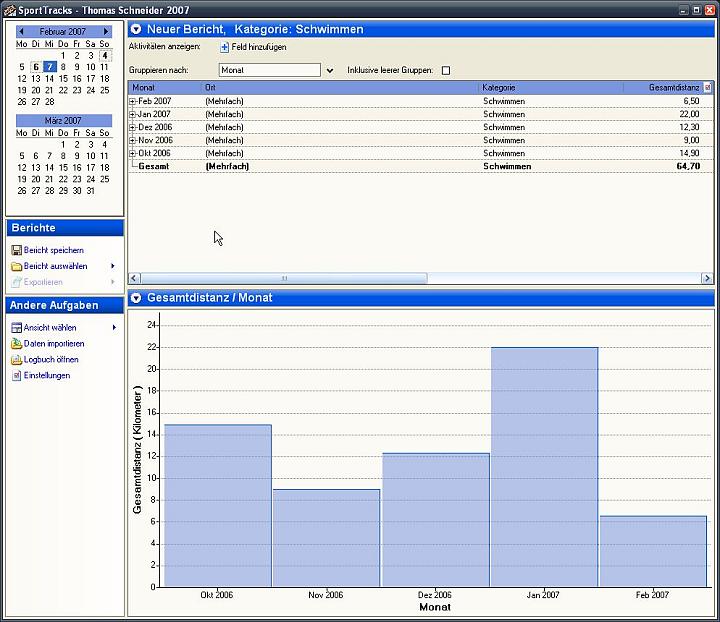The height and width of the screenshot is (622, 720).
Task: Click the Bericht speichern save icon
Action: tap(16, 250)
